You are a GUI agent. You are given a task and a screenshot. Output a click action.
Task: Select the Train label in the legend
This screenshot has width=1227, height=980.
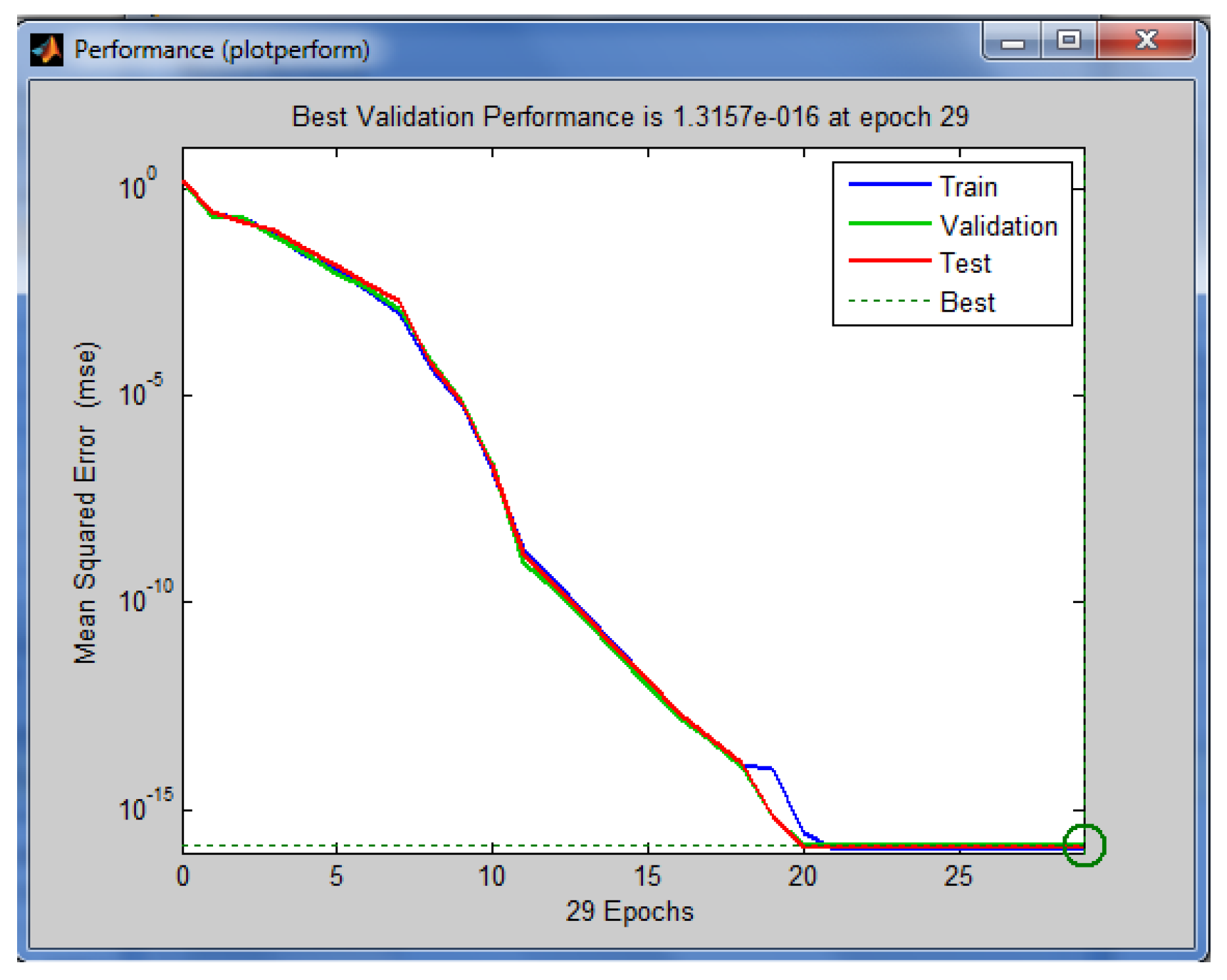tap(968, 187)
